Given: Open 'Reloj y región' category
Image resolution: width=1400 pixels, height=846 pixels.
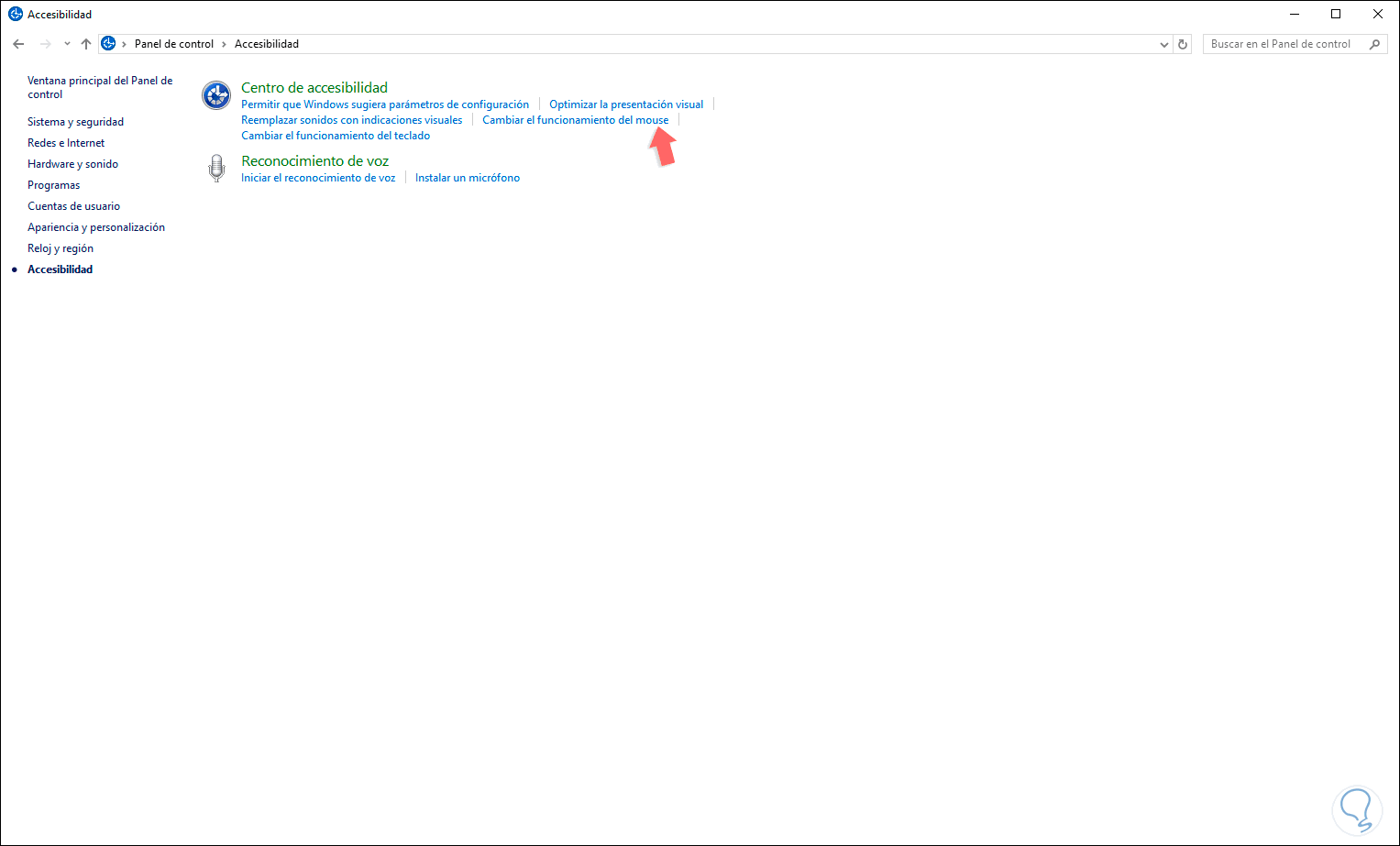Looking at the screenshot, I should [x=61, y=248].
